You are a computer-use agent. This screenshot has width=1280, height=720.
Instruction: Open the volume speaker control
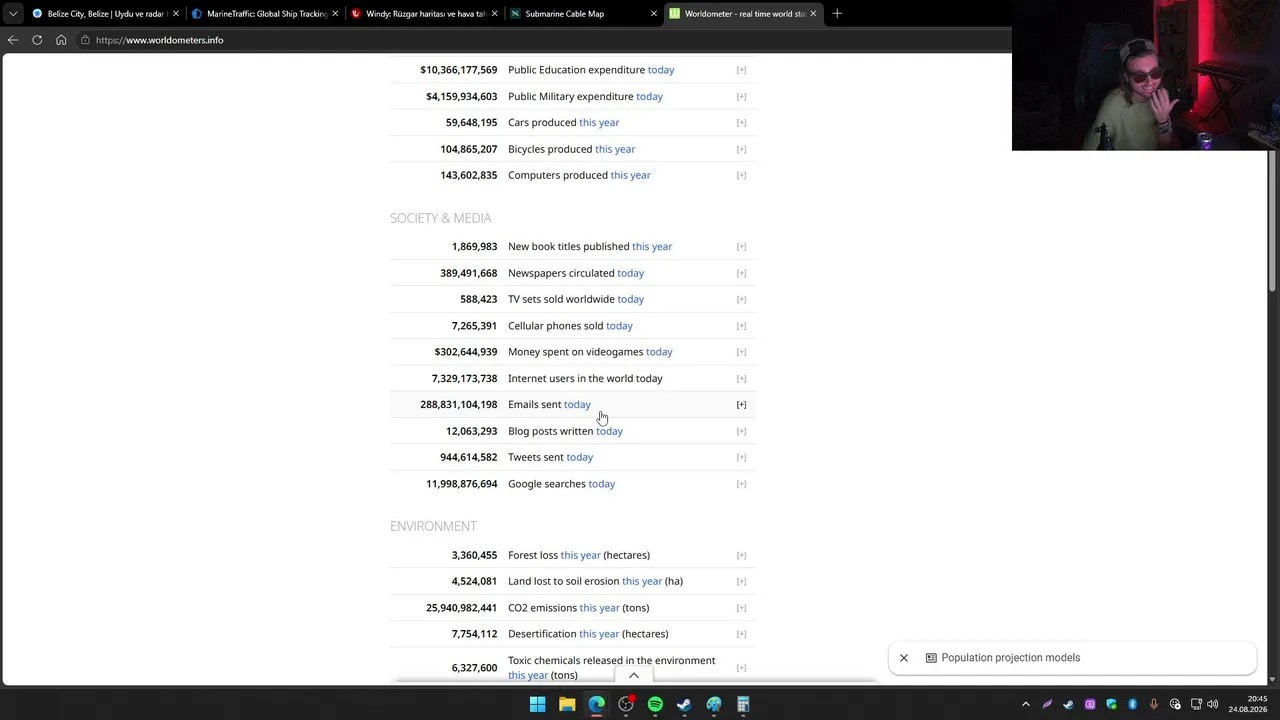coord(1213,705)
